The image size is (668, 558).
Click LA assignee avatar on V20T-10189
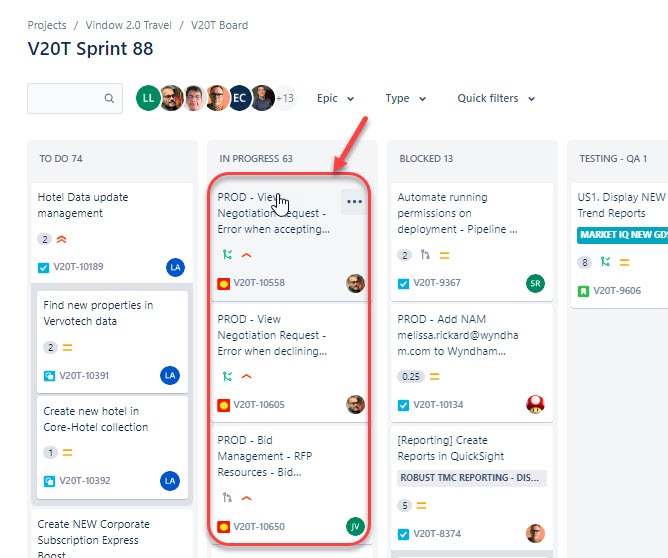[x=175, y=267]
